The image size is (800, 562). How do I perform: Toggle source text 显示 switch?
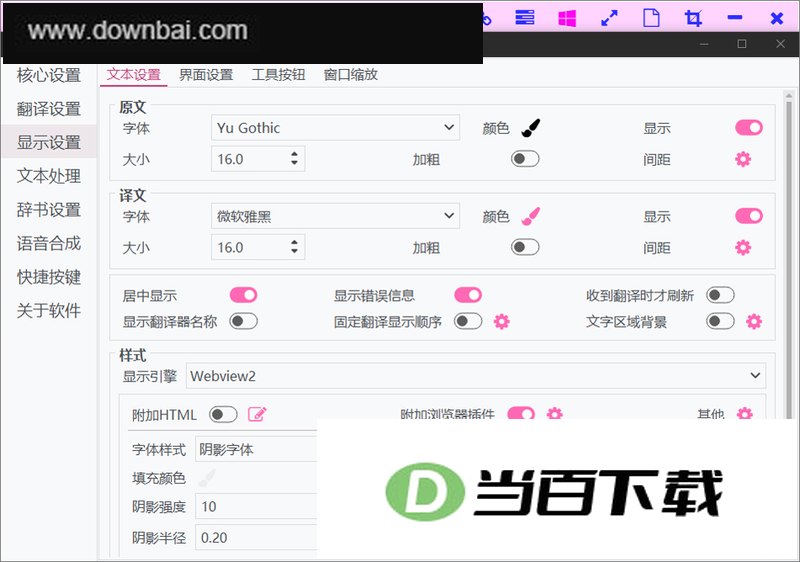point(749,127)
